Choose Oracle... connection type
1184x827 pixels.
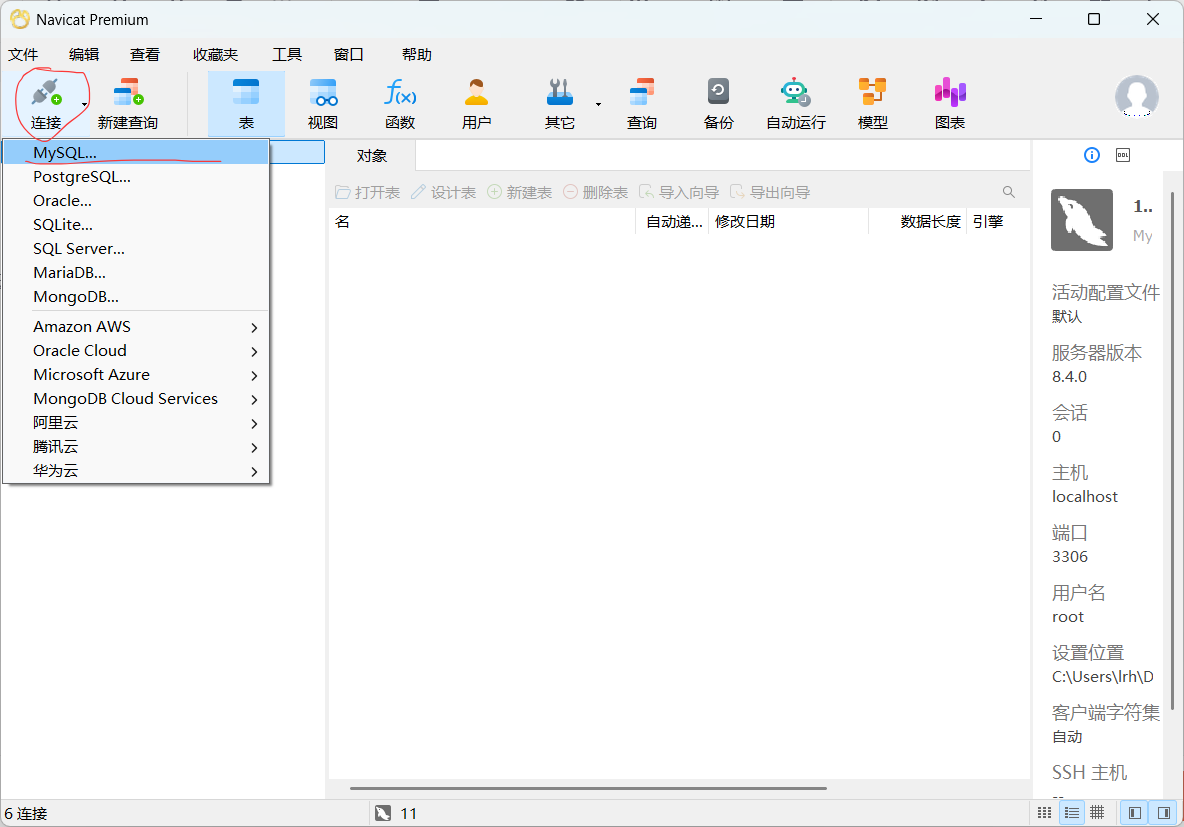click(136, 201)
